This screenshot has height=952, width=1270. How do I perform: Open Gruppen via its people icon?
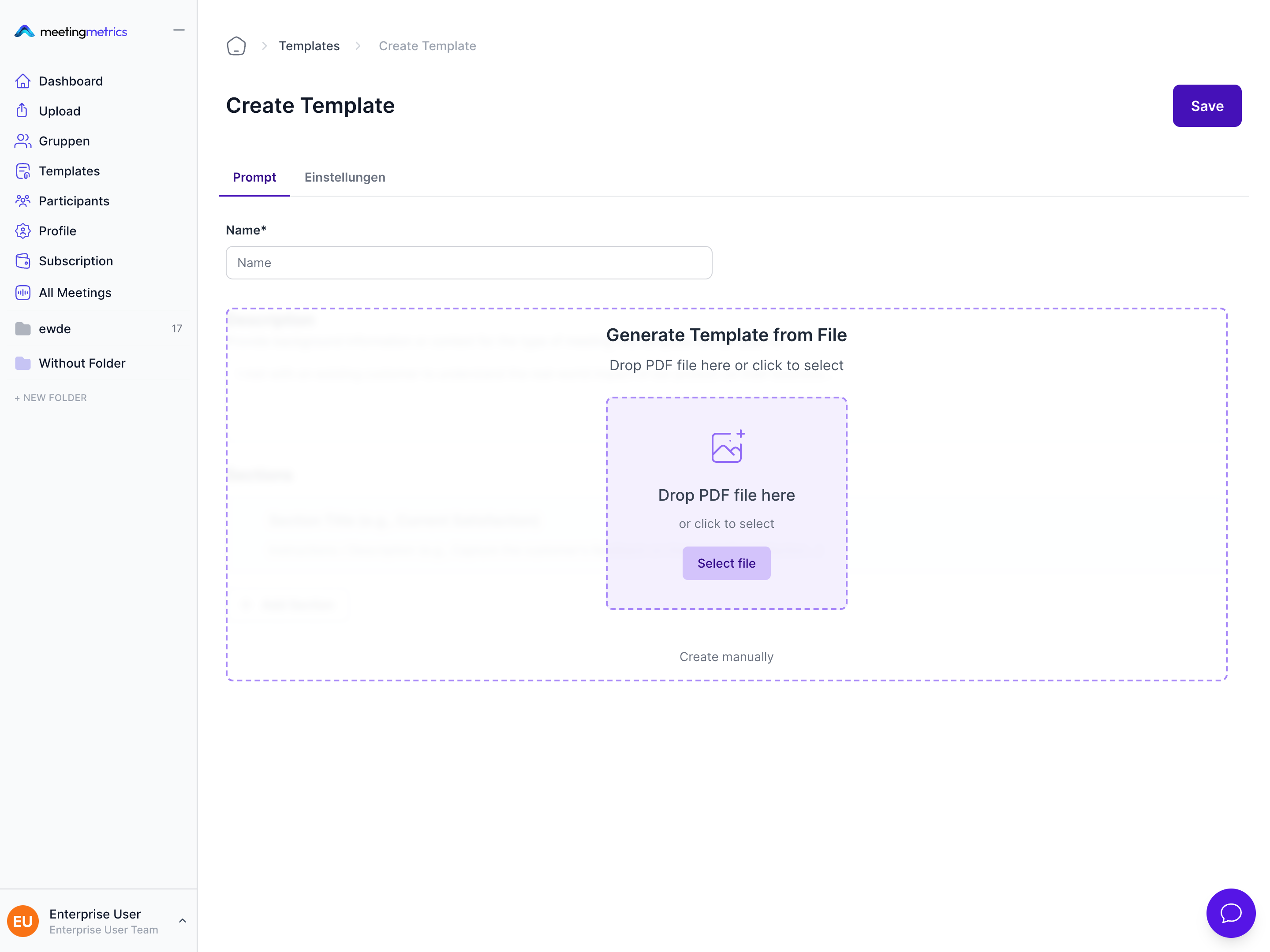point(22,141)
